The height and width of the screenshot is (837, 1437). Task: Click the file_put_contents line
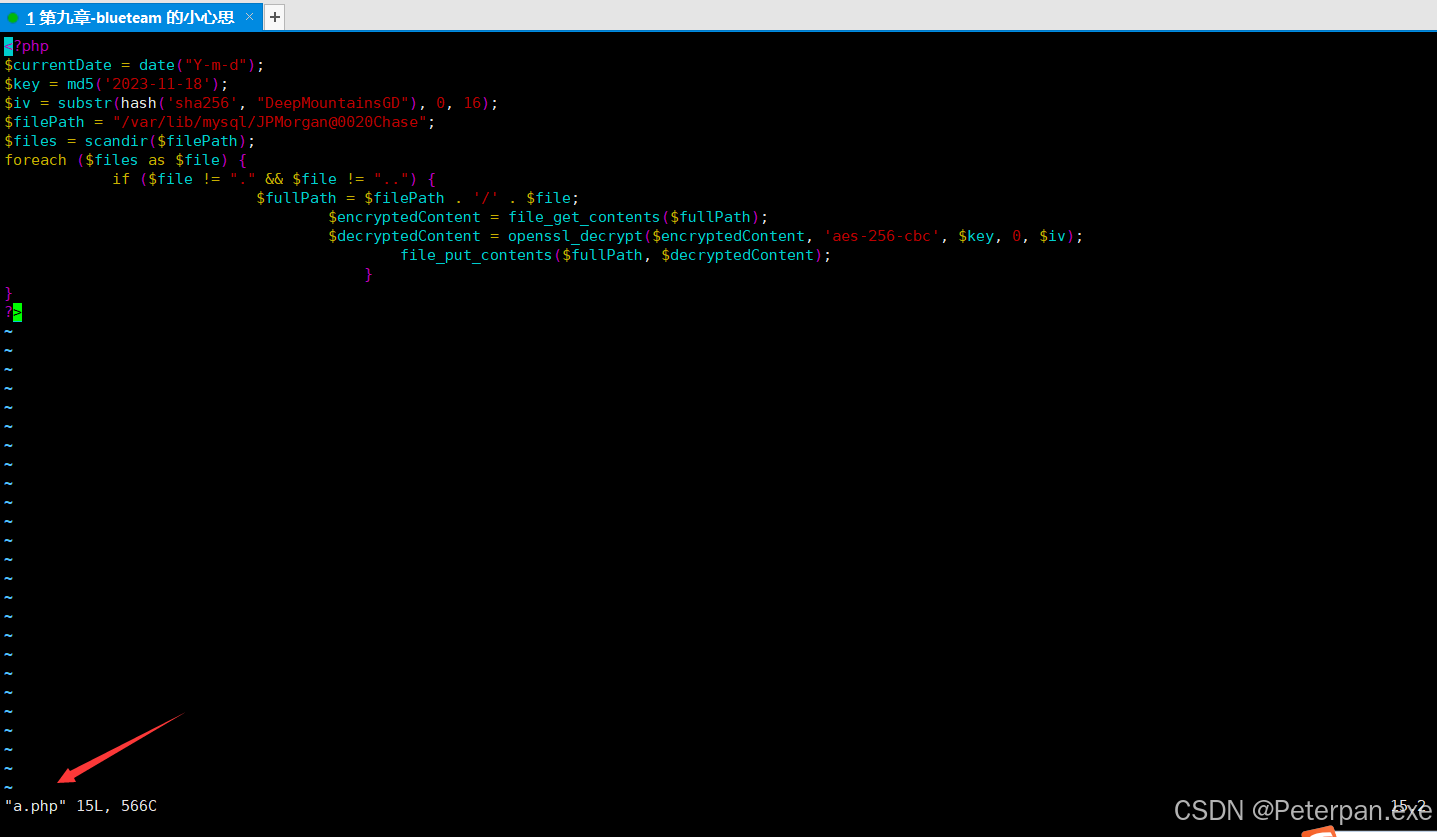pyautogui.click(x=616, y=255)
